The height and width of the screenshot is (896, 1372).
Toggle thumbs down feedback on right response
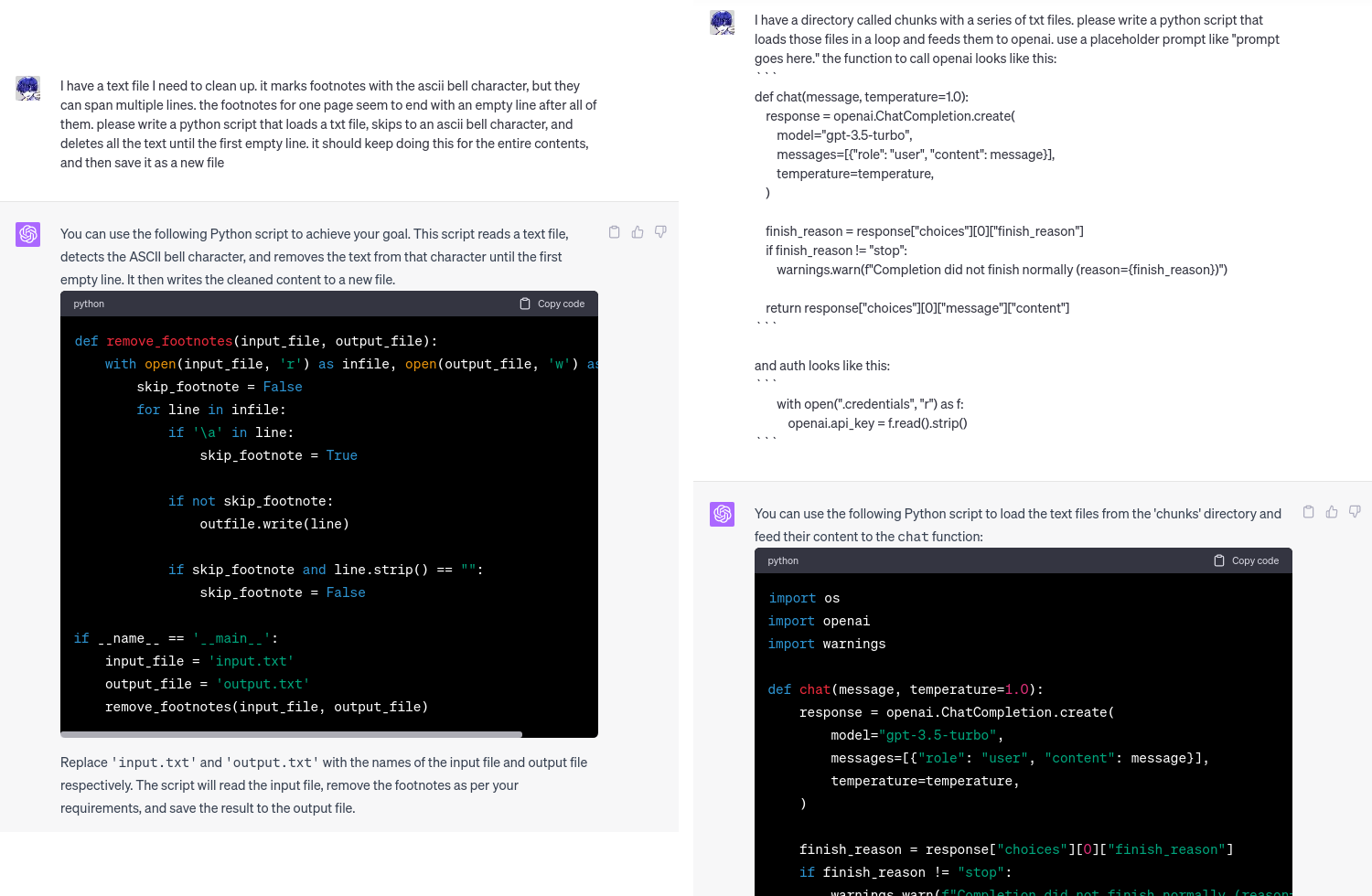pos(1355,511)
